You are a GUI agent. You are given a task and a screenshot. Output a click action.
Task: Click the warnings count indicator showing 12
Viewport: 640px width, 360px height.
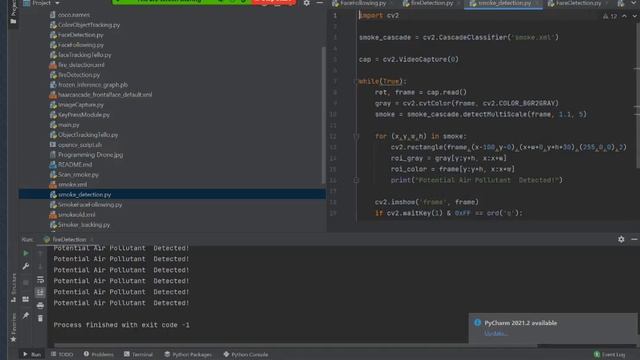[x=610, y=16]
